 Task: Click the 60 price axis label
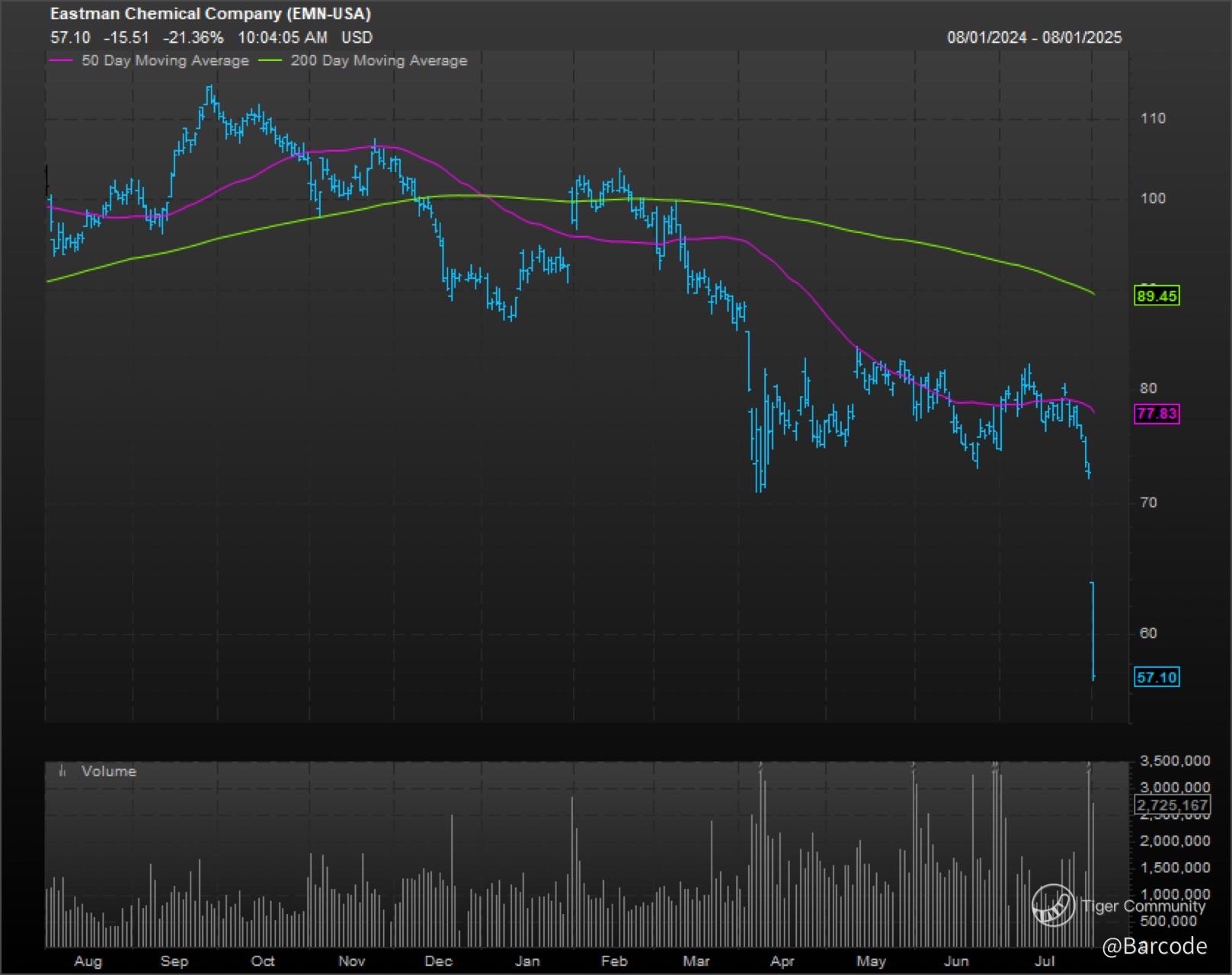(x=1148, y=633)
